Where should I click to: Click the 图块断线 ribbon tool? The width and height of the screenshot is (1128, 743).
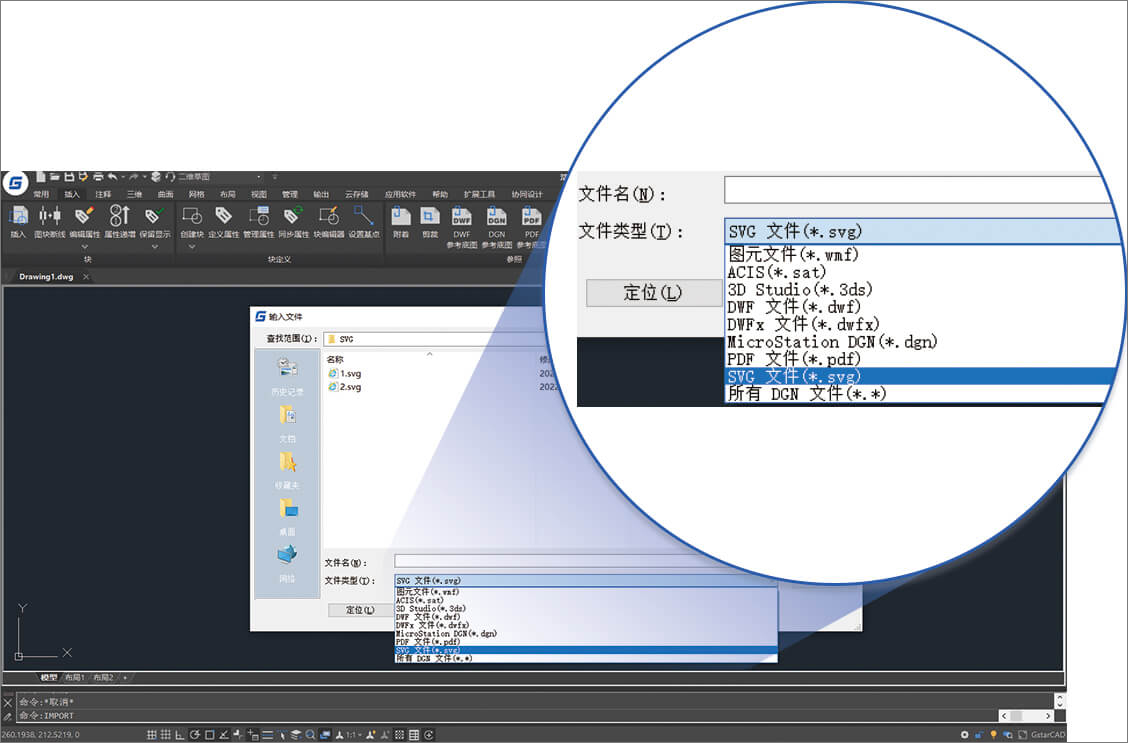[x=50, y=221]
